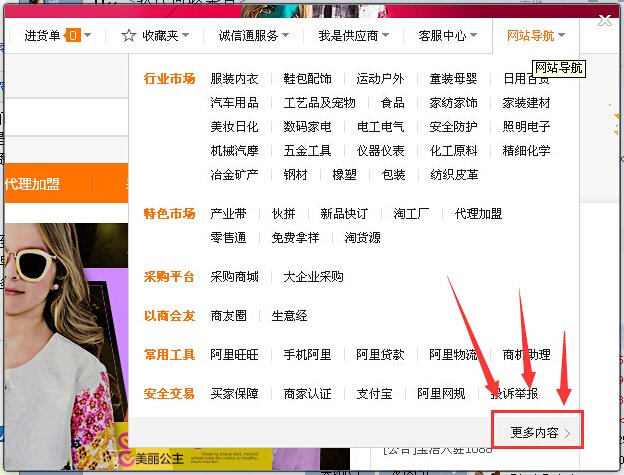Viewport: 624px width, 475px height.
Task: Select the 数码家电 category
Action: (307, 127)
